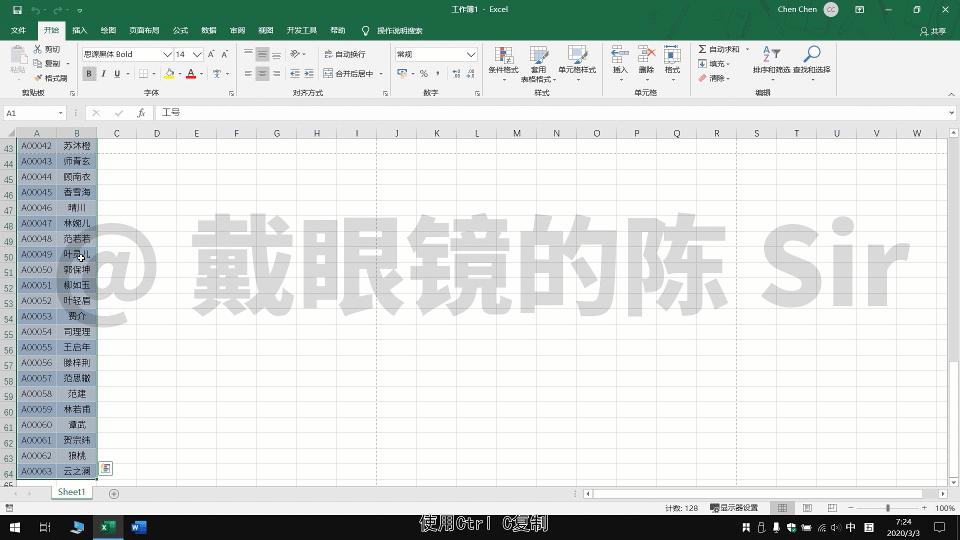Switch to the Formulas (公式) tab
Viewport: 960px width, 540px height.
180,30
